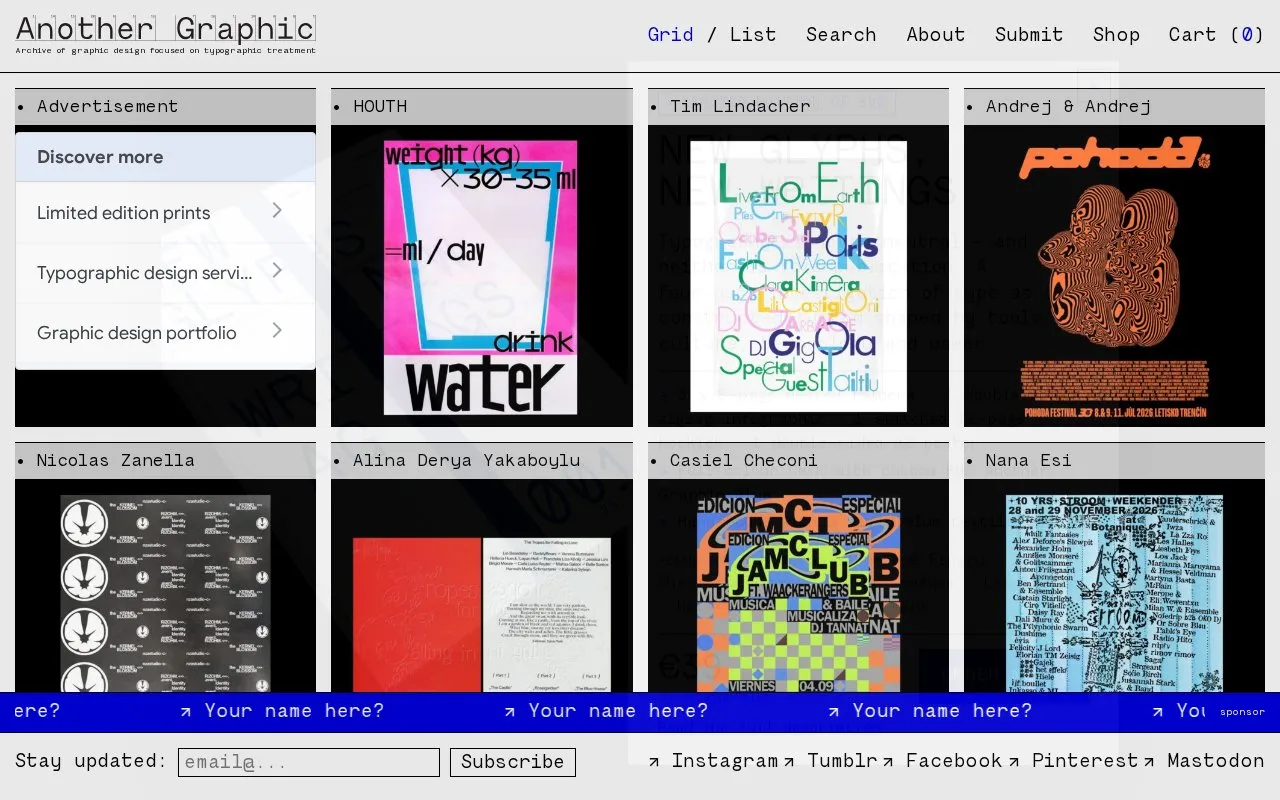Open the Cart (0)

[x=1216, y=35]
